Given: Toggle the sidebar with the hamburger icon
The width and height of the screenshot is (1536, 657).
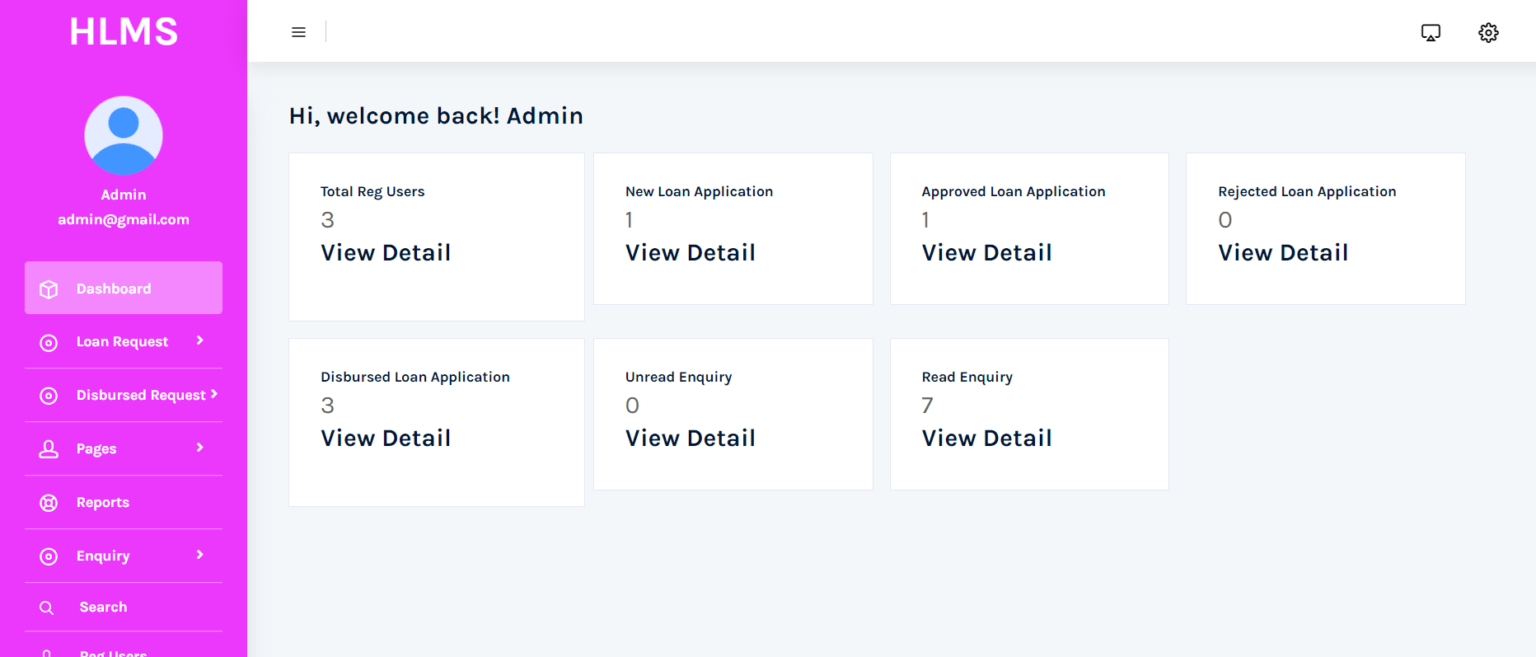Looking at the screenshot, I should (298, 31).
